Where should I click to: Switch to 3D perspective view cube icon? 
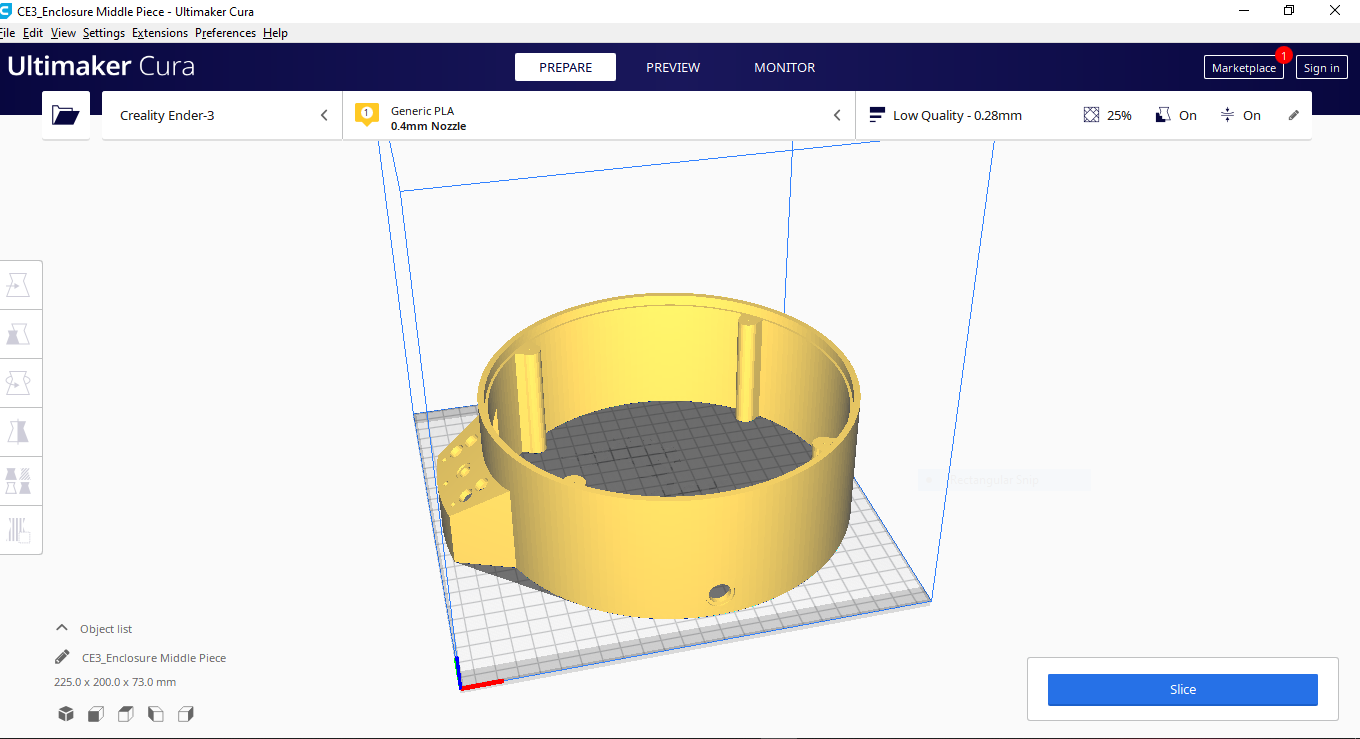coord(65,714)
